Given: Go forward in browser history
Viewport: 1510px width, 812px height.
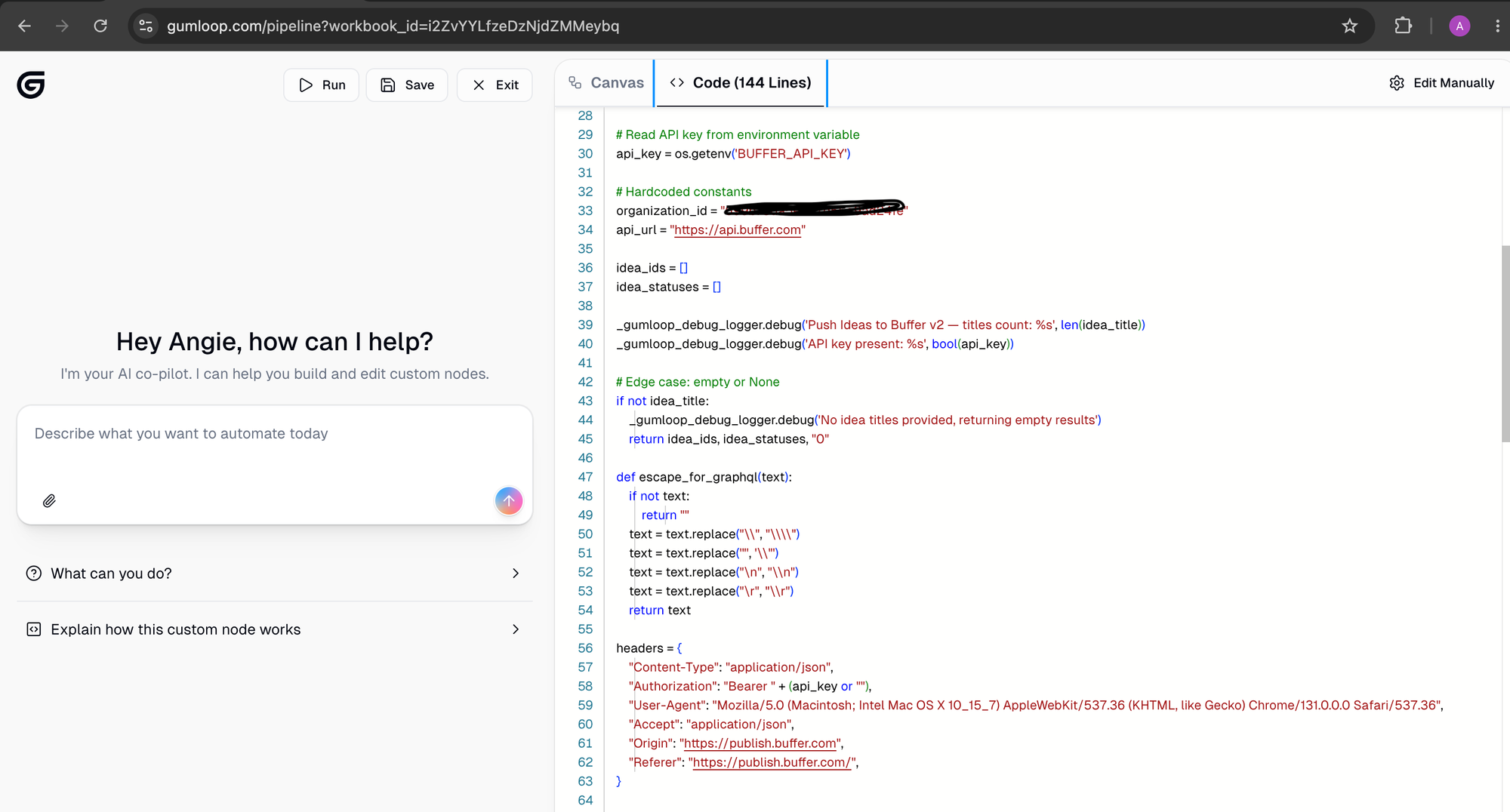Looking at the screenshot, I should [62, 26].
